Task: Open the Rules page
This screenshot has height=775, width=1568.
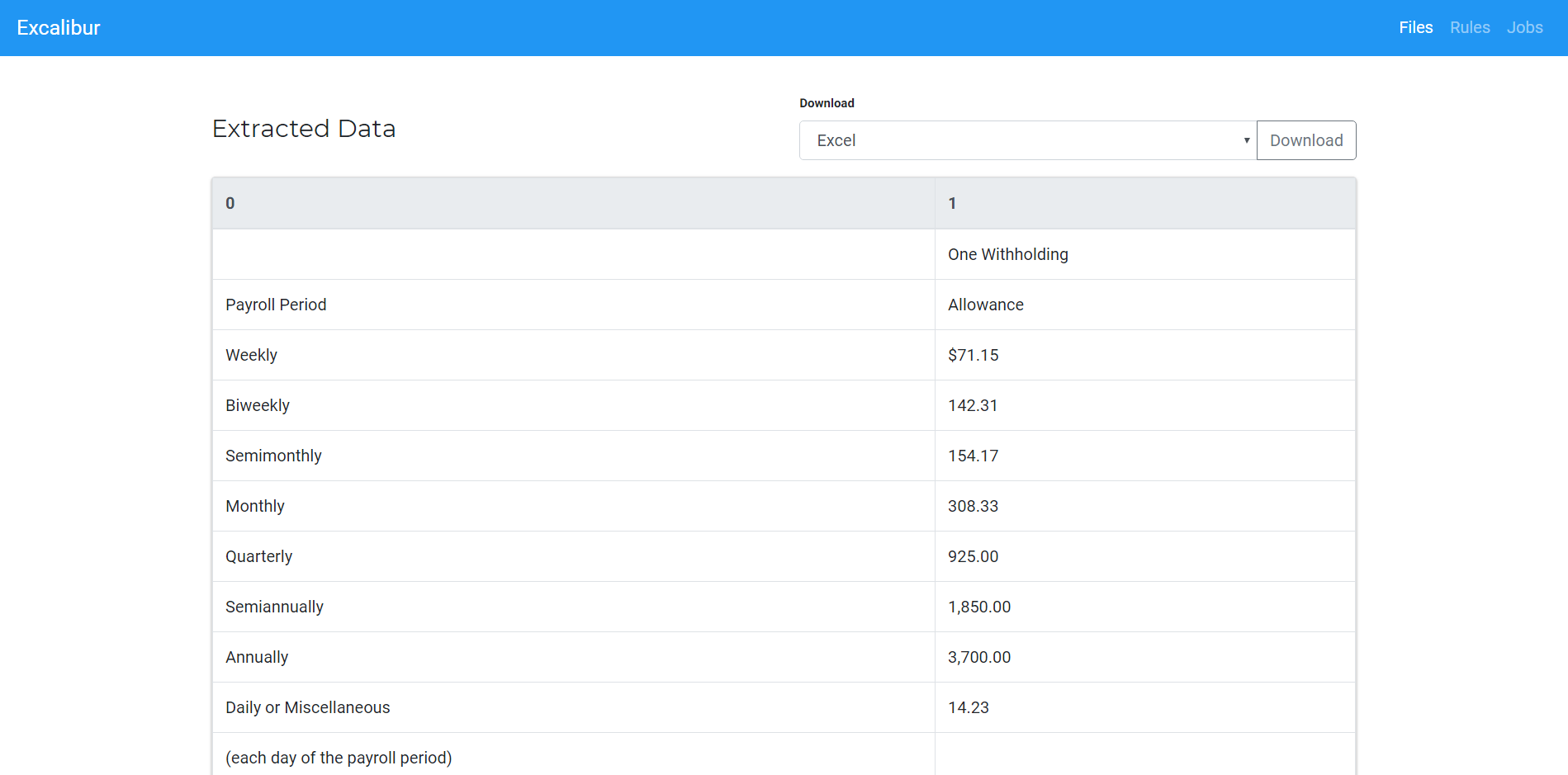Action: (x=1470, y=27)
